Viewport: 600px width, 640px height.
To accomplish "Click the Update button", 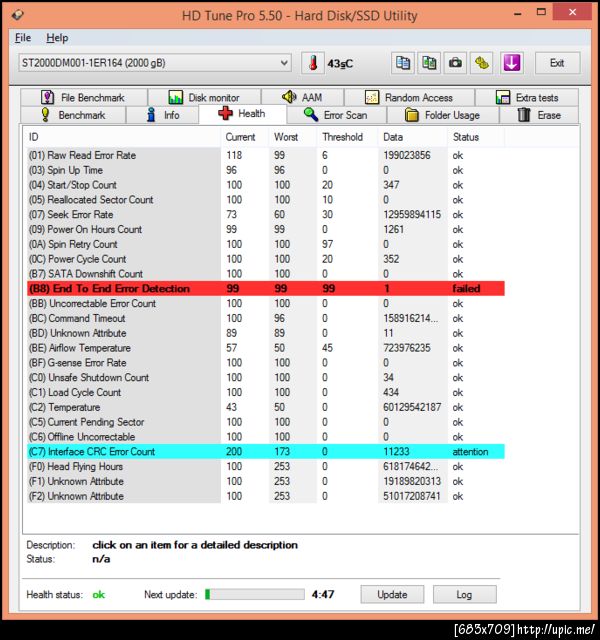I will tap(392, 594).
